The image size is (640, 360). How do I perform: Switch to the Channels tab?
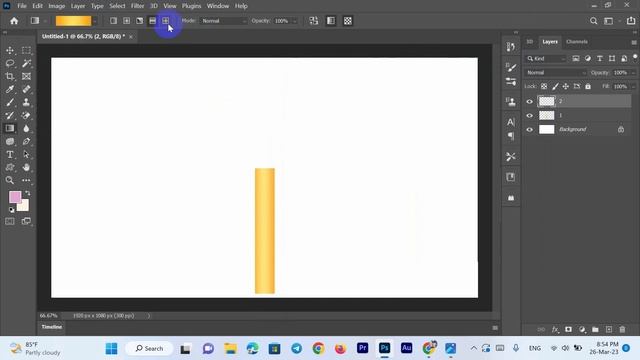click(577, 42)
